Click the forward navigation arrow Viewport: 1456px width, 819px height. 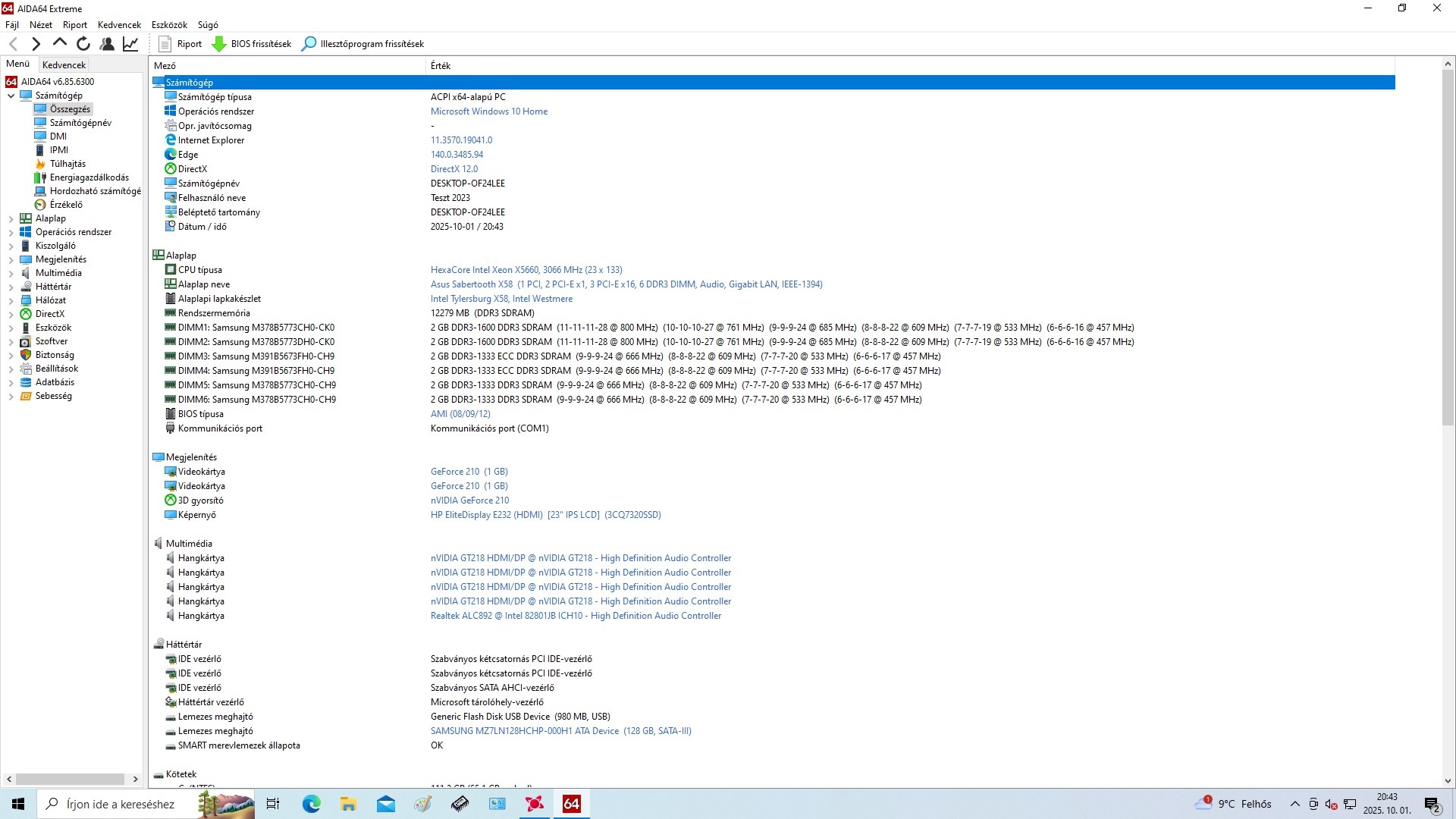coord(36,44)
